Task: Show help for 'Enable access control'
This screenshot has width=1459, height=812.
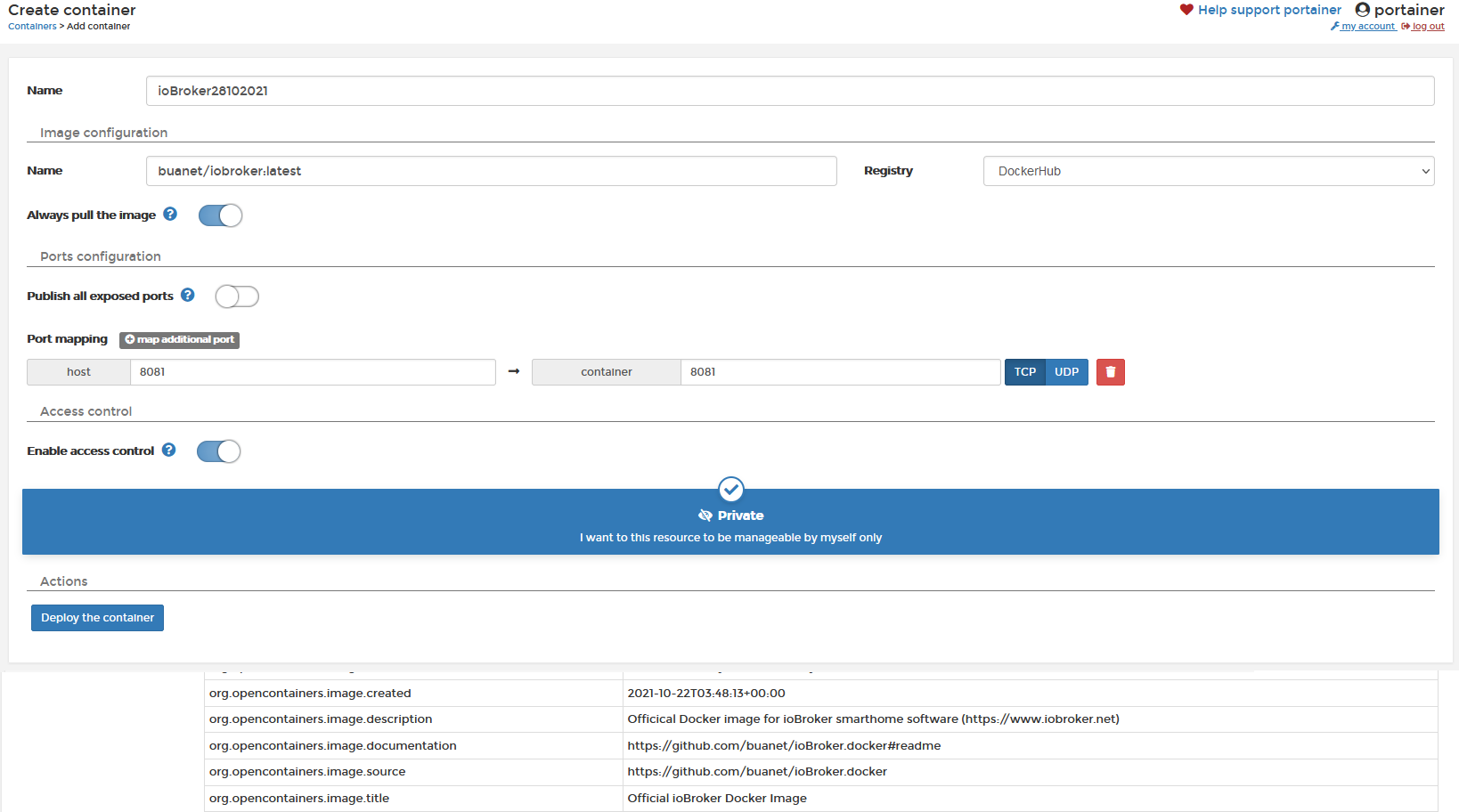Action: (x=169, y=450)
